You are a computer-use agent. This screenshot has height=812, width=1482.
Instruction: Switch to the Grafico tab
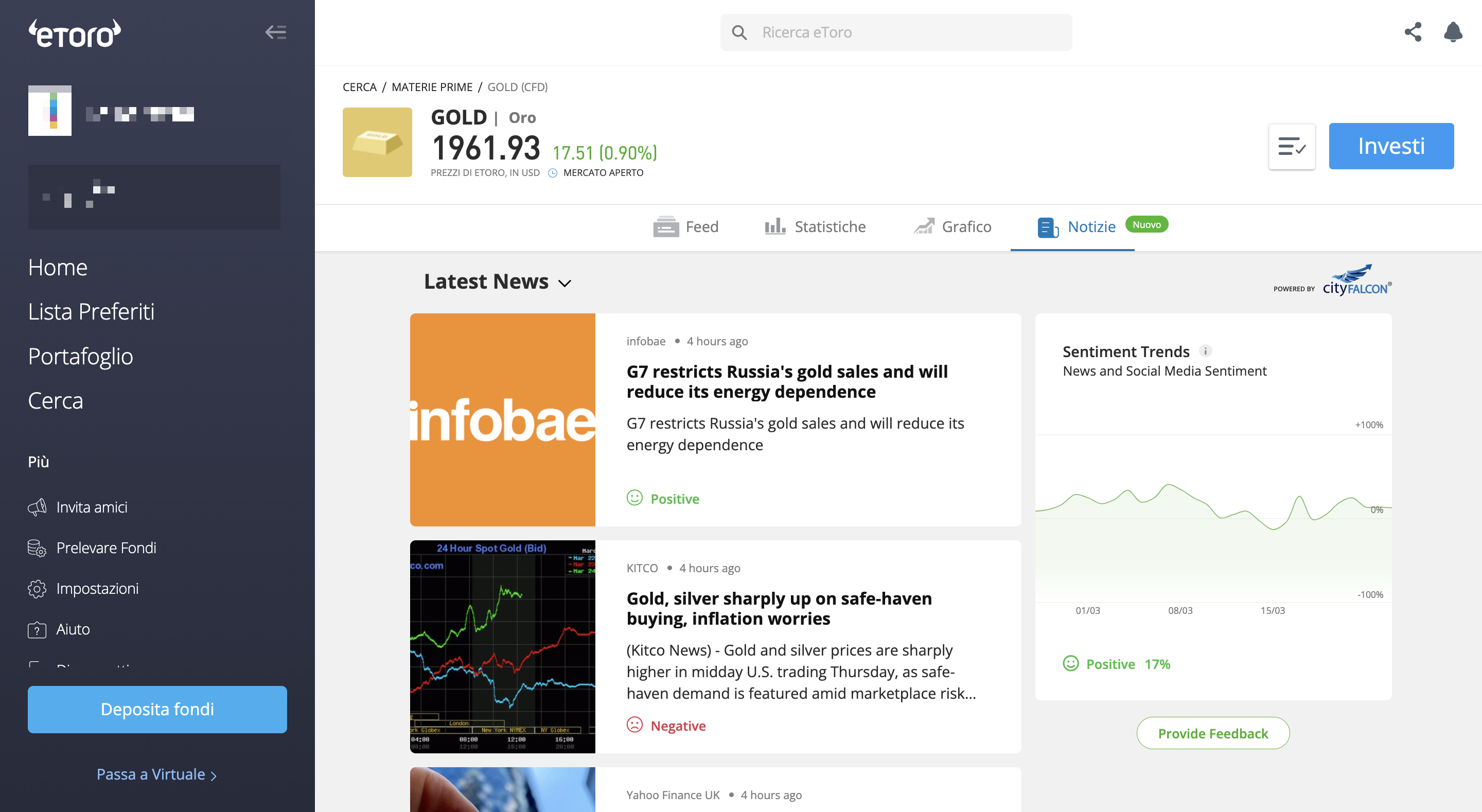coord(952,227)
